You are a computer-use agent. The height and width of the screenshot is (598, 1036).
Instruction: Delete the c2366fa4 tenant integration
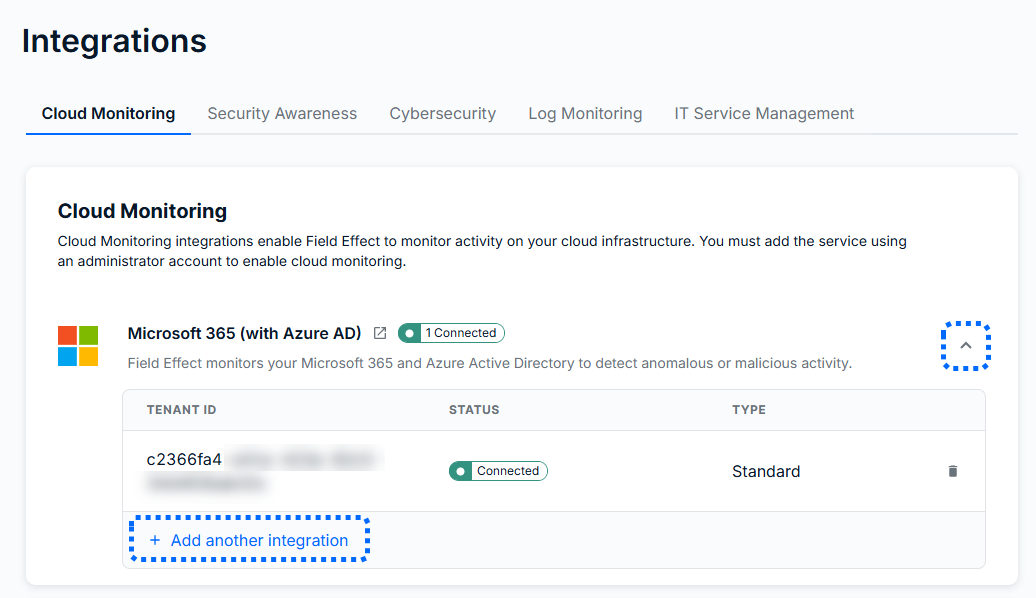point(953,471)
